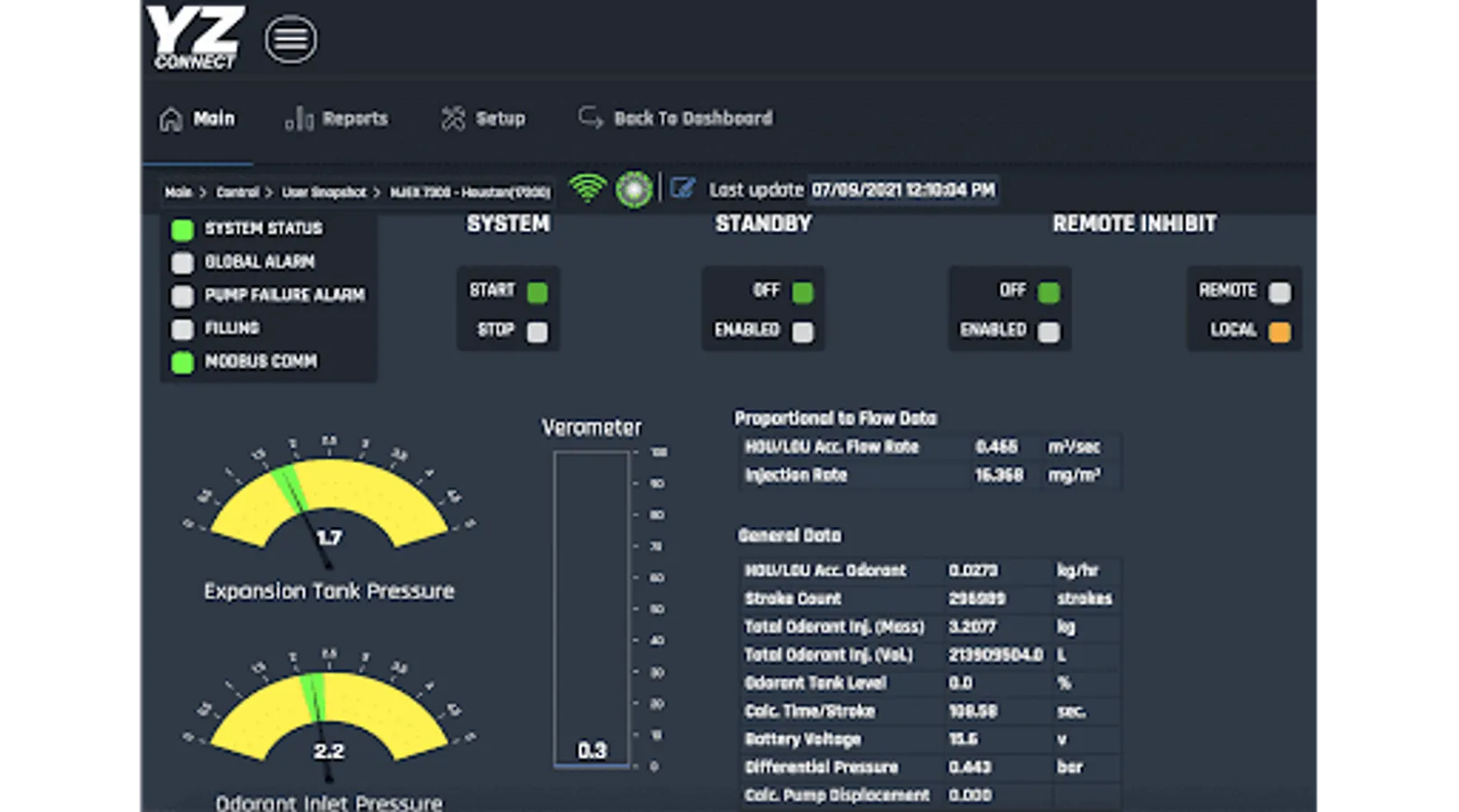
Task: Select the LOCAL mode indicator
Action: [1279, 332]
